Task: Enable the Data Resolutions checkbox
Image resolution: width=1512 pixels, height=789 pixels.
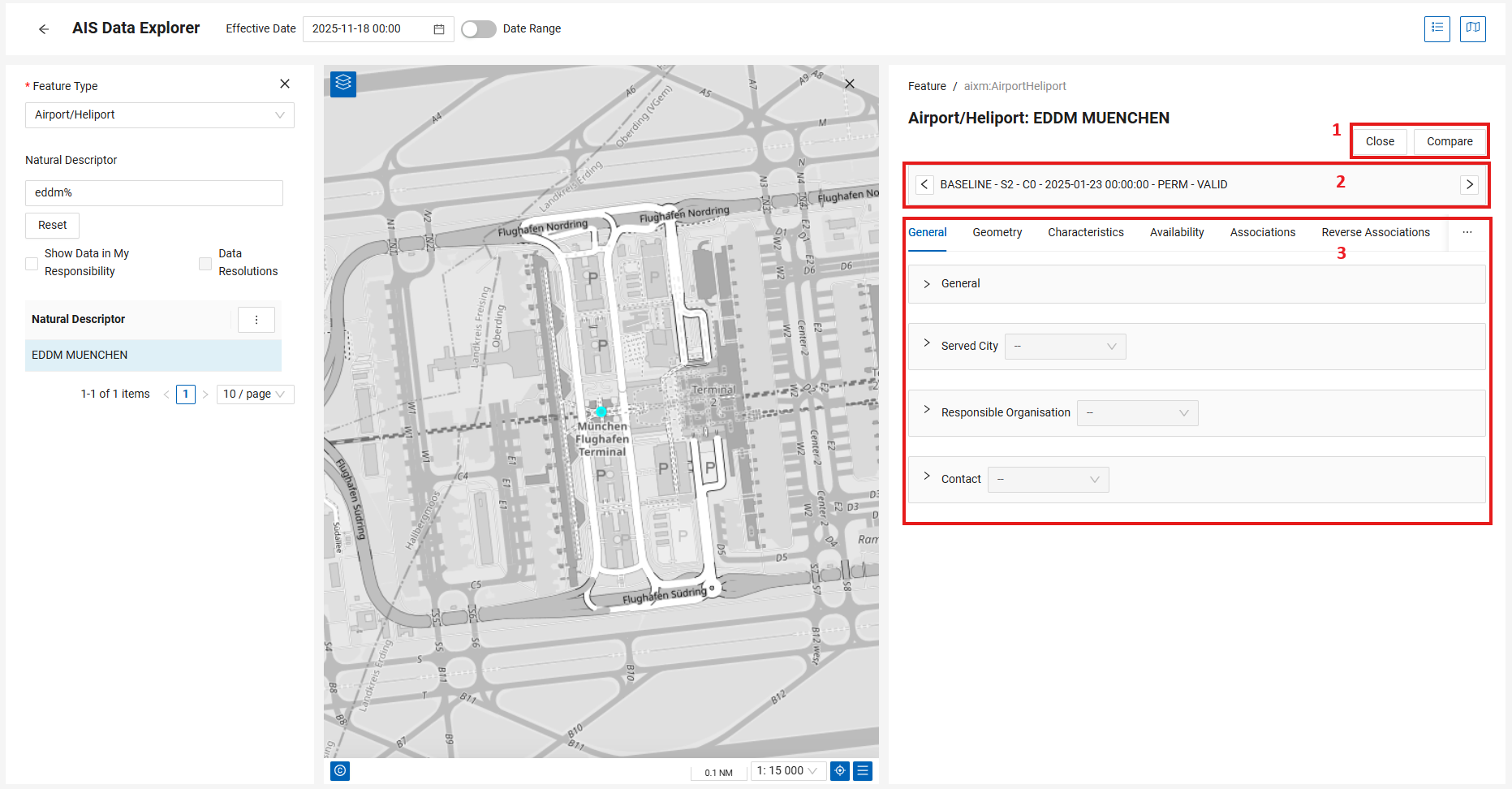Action: 205,263
